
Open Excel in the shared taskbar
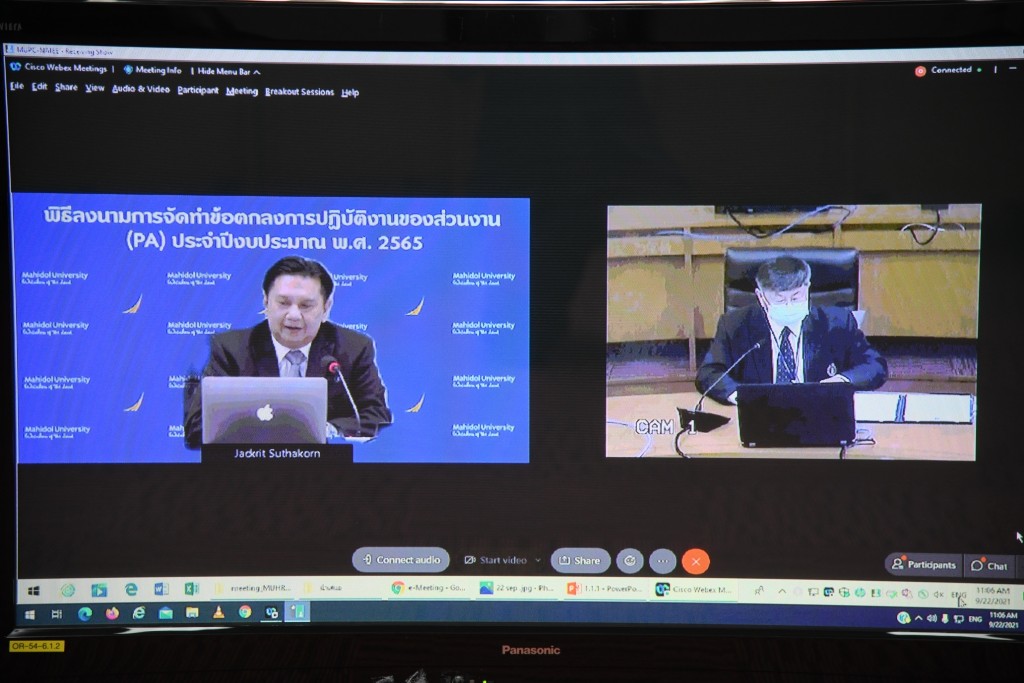pyautogui.click(x=191, y=589)
